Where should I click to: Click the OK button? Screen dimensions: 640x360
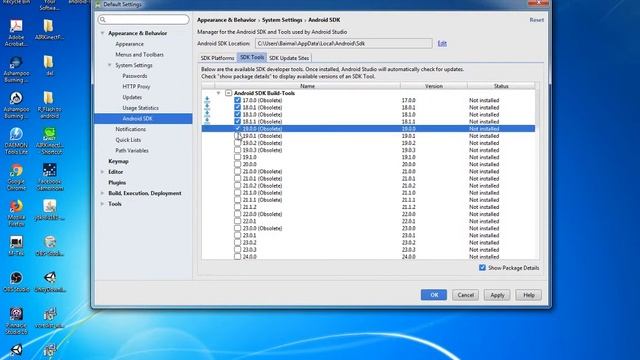coord(433,295)
